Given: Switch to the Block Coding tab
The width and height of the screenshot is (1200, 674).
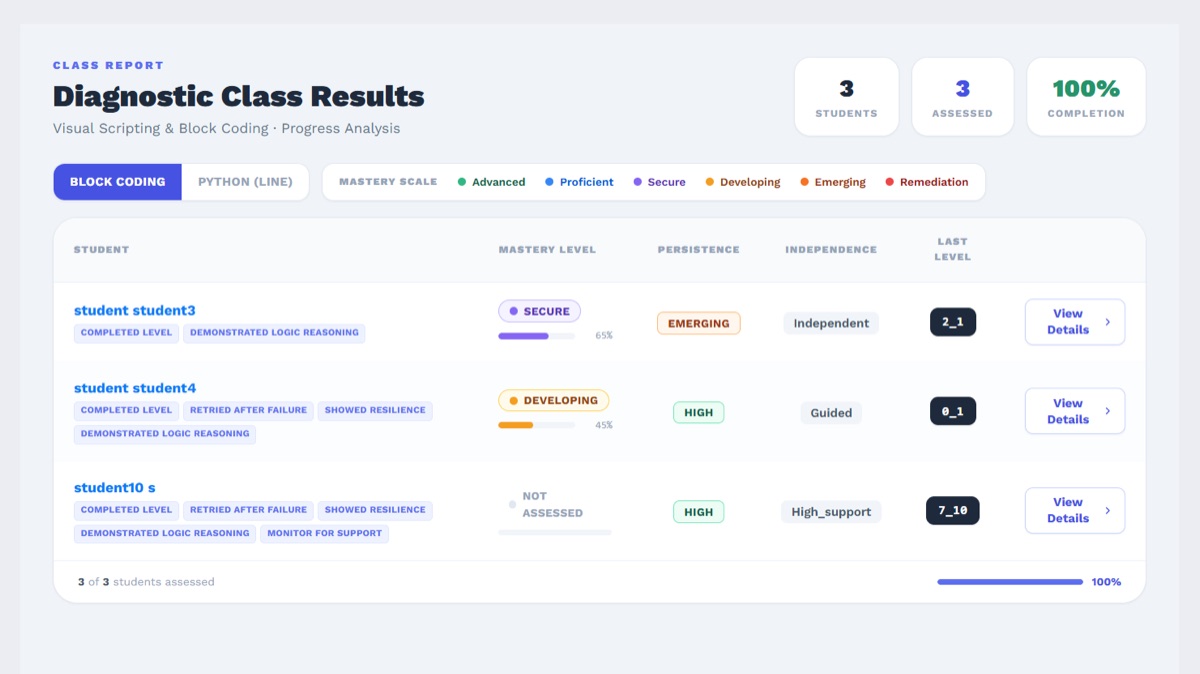Looking at the screenshot, I should tap(117, 182).
